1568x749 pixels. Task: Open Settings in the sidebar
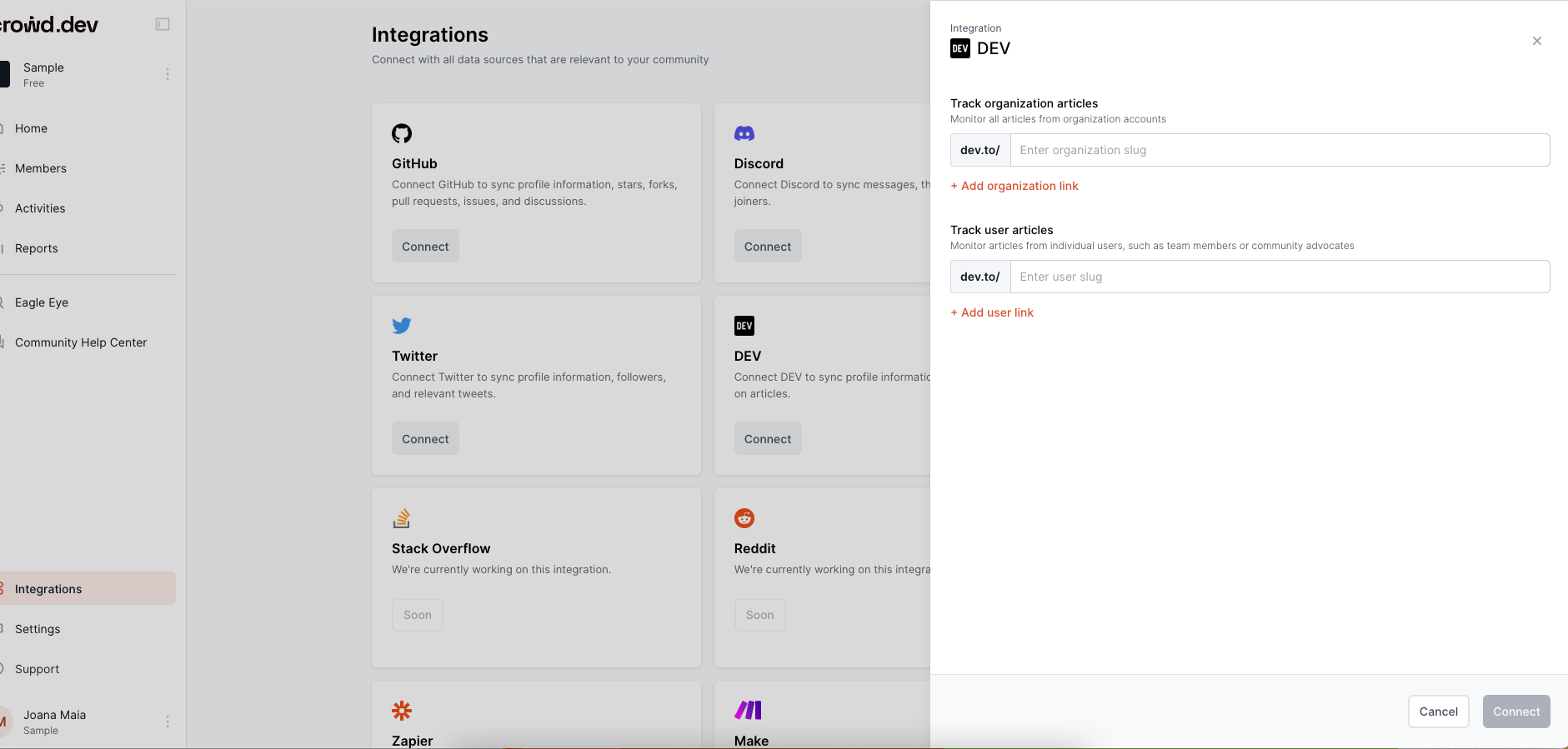click(88, 629)
